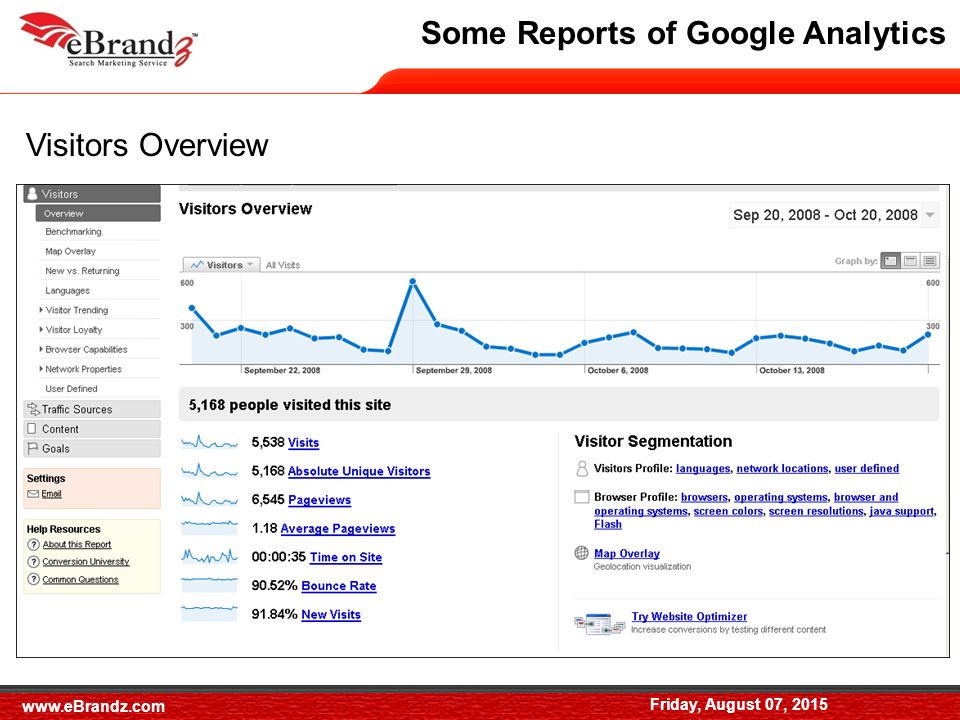
Task: Open Map Overlay in the sidebar
Action: [x=70, y=251]
